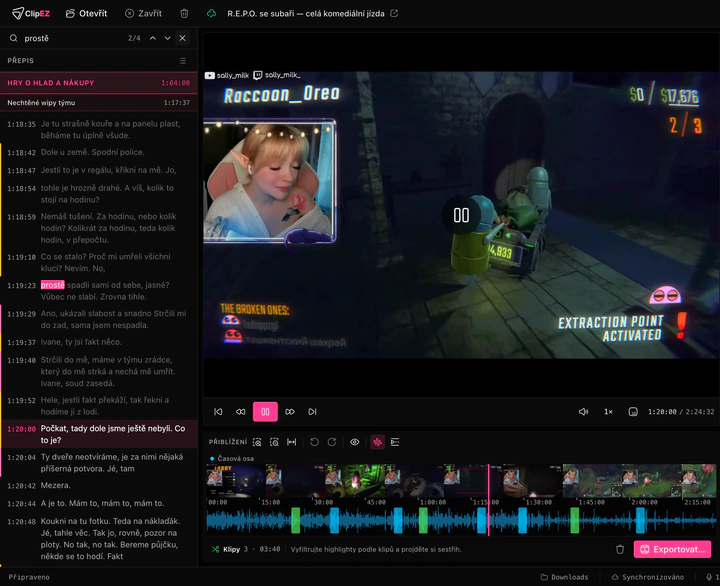
Task: Click the R.E.P.O. se subaří video title
Action: tap(306, 14)
